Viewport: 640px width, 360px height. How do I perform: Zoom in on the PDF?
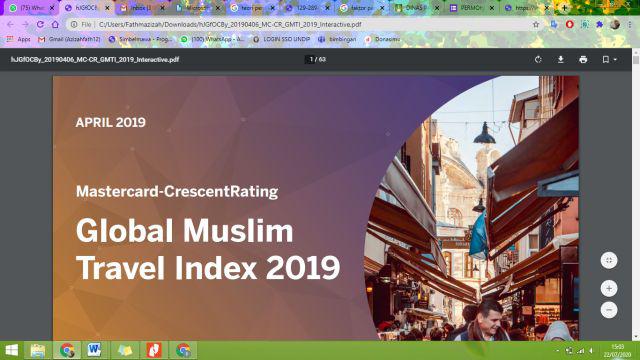[x=609, y=289]
